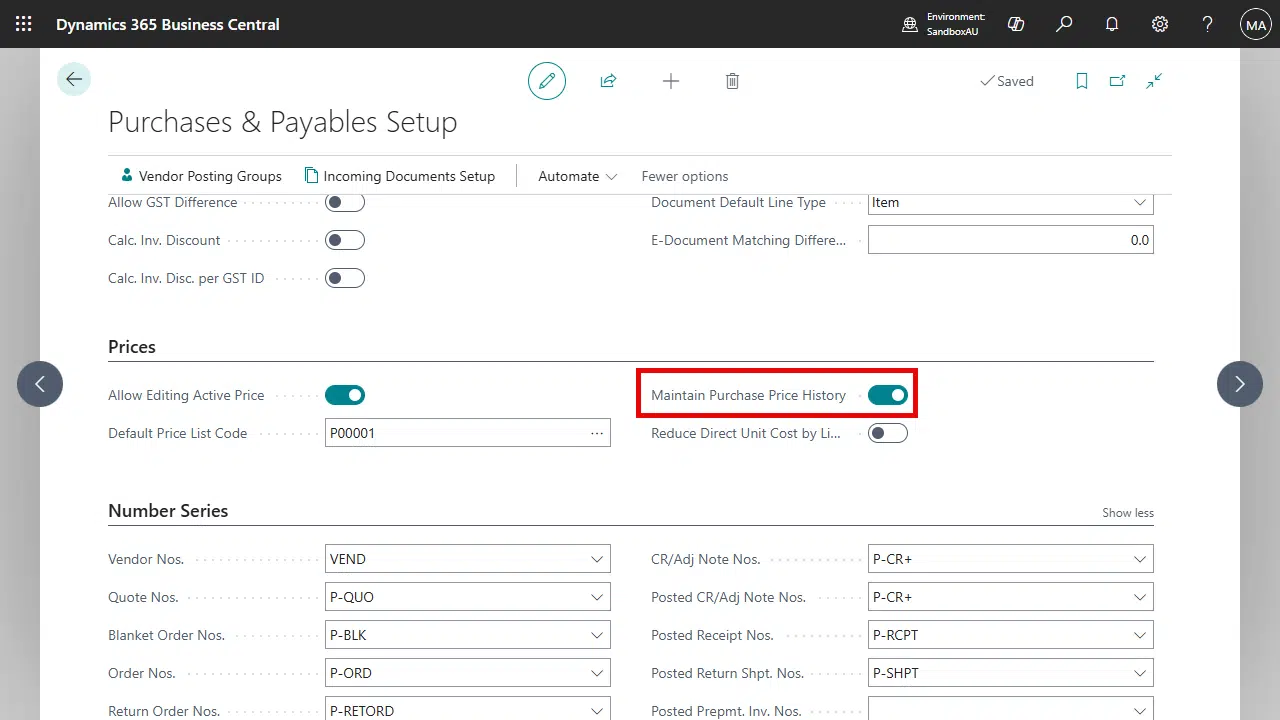Disable Allow Editing Active Price toggle

coord(345,395)
